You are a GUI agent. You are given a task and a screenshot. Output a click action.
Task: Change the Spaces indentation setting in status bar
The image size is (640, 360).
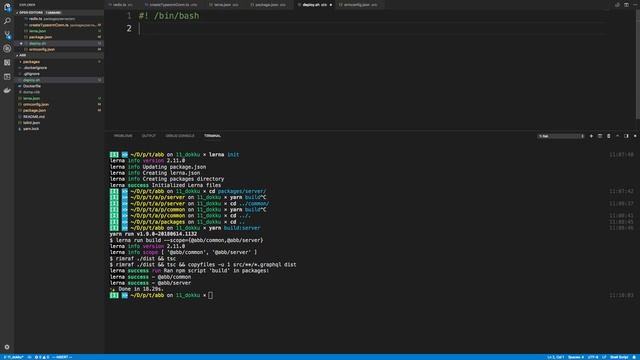[576, 357]
